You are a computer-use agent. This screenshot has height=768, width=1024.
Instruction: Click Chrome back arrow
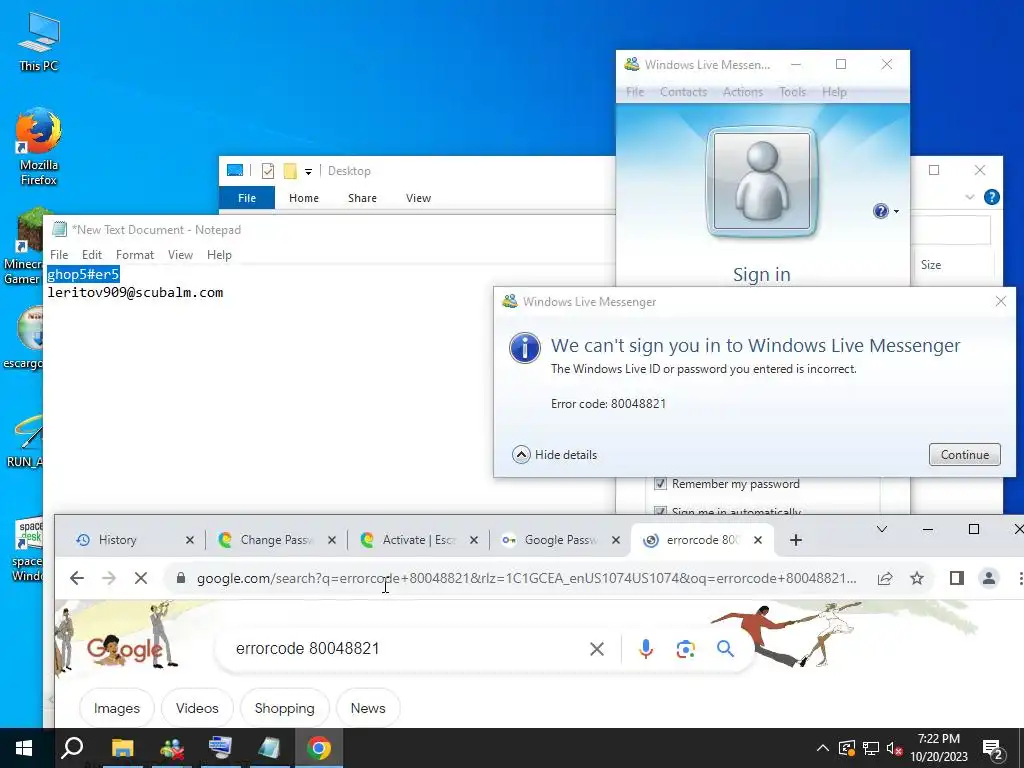pos(77,578)
